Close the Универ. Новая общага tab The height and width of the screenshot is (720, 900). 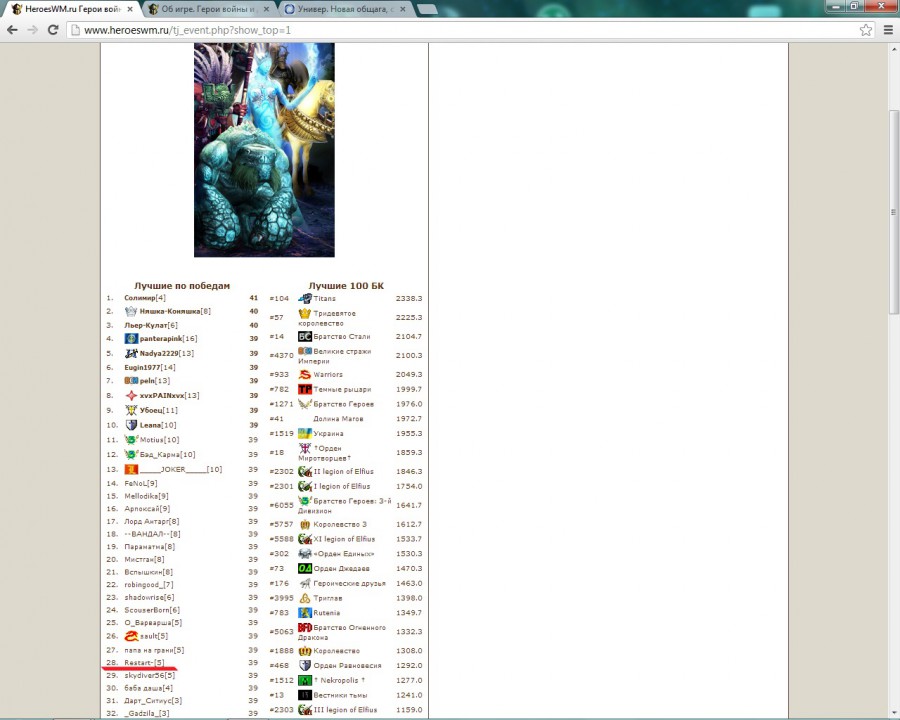click(x=402, y=9)
